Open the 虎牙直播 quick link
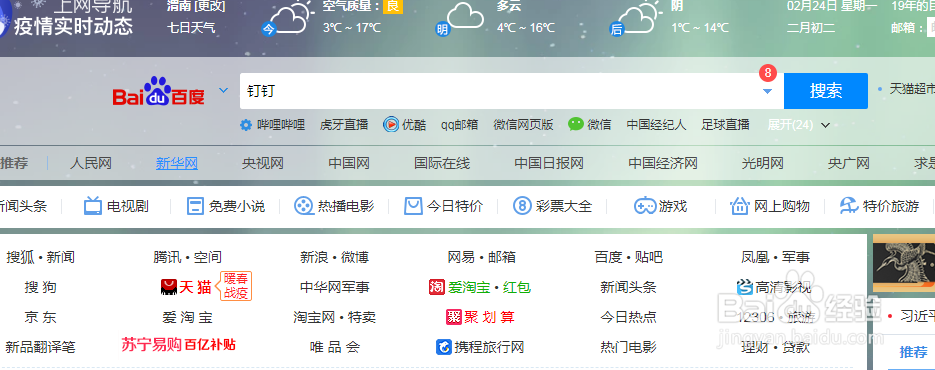 (344, 125)
